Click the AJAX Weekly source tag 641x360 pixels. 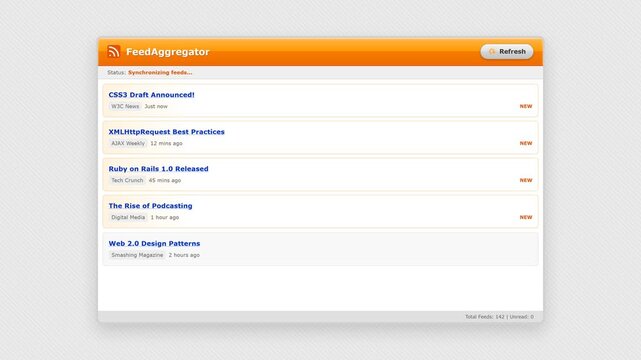128,143
